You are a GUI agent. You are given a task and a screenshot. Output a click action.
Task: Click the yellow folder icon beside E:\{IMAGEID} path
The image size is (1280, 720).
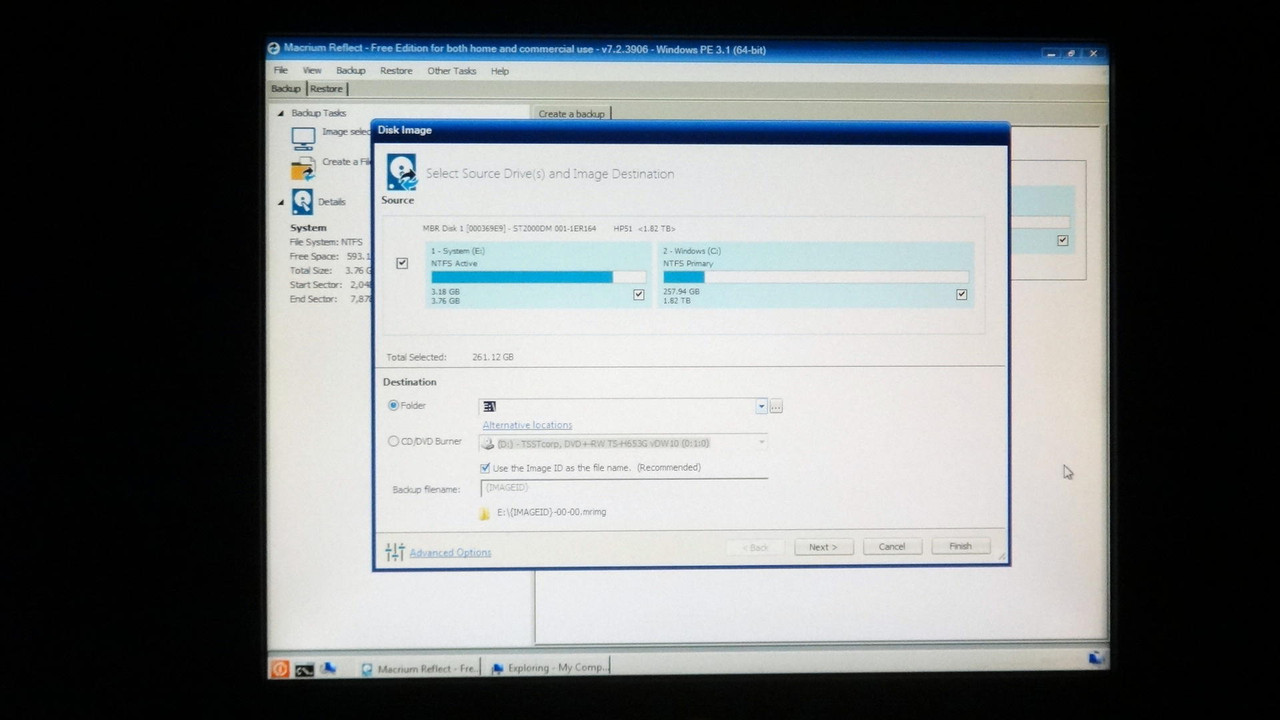[x=484, y=513]
